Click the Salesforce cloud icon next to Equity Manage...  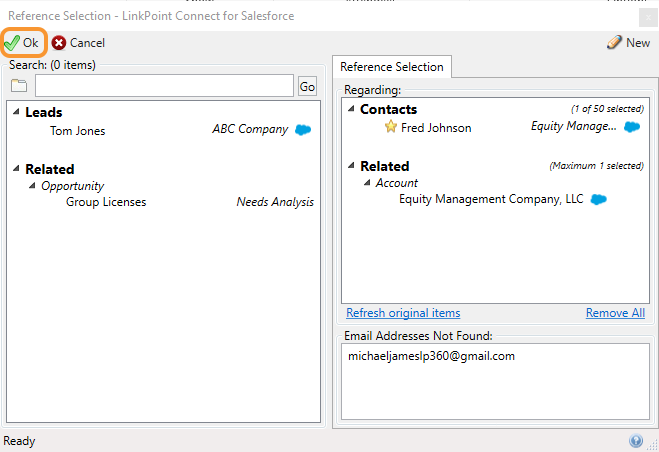632,127
